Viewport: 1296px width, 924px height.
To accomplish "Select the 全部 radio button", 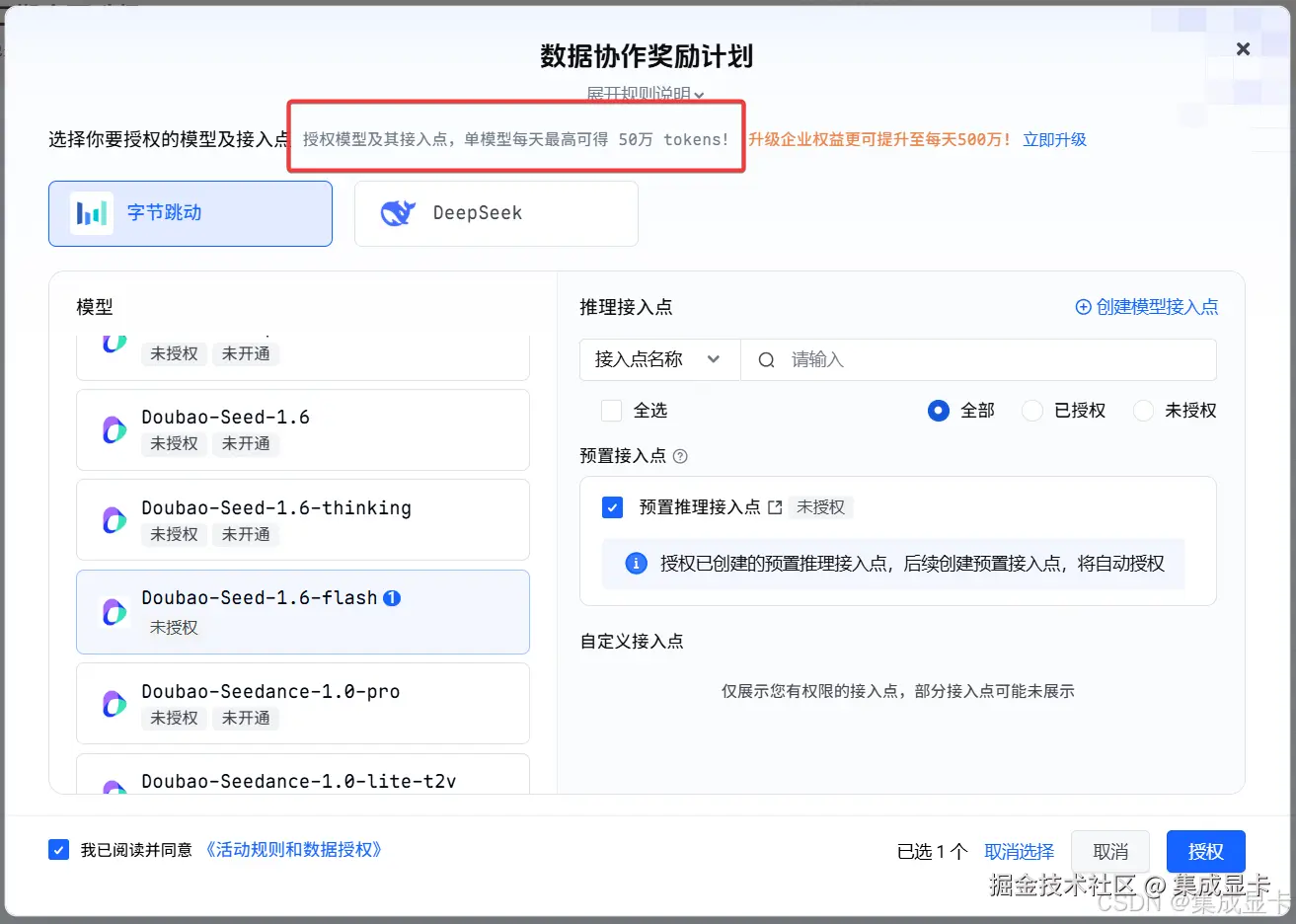I will [938, 411].
